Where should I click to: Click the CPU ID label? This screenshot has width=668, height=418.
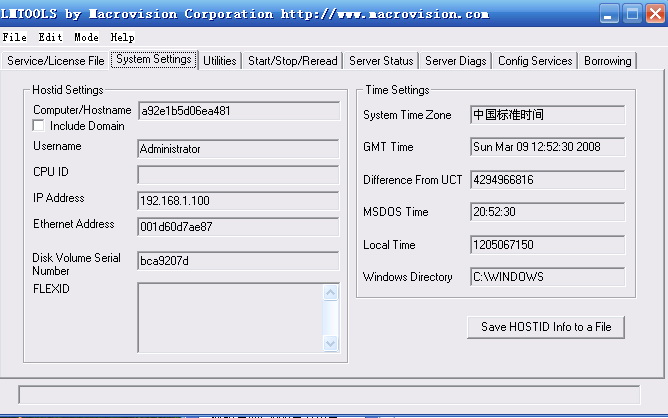[51, 172]
